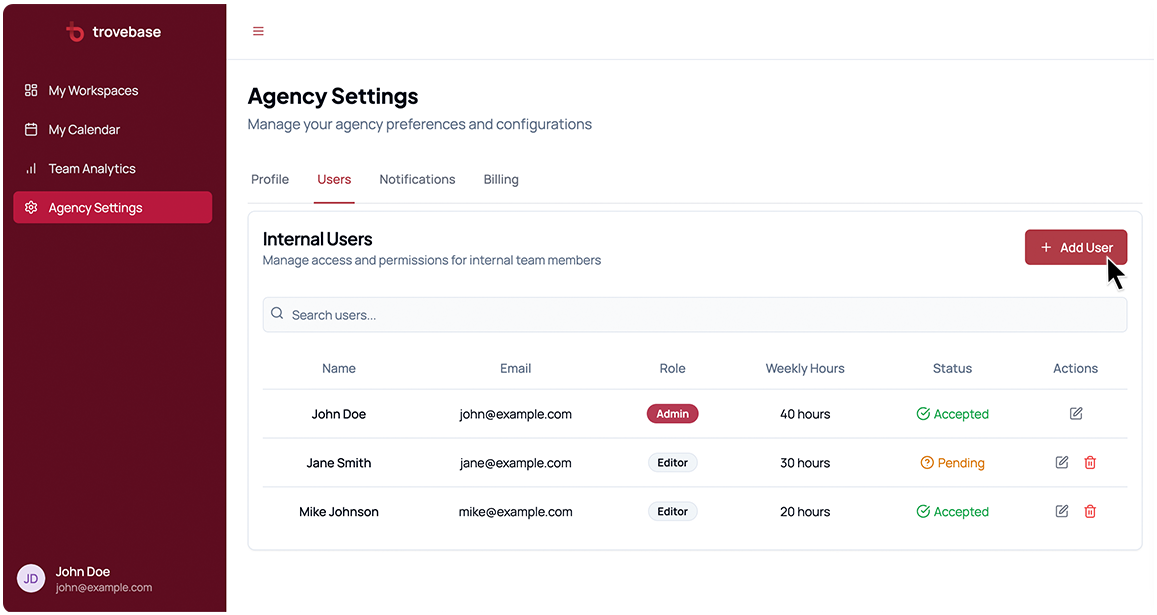Click john@example.com in the table

point(515,414)
